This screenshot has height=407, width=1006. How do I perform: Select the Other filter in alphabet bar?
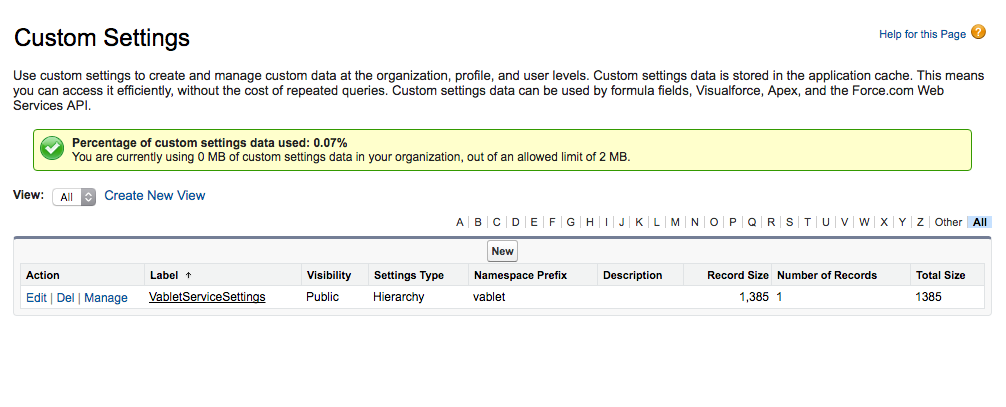click(x=948, y=222)
